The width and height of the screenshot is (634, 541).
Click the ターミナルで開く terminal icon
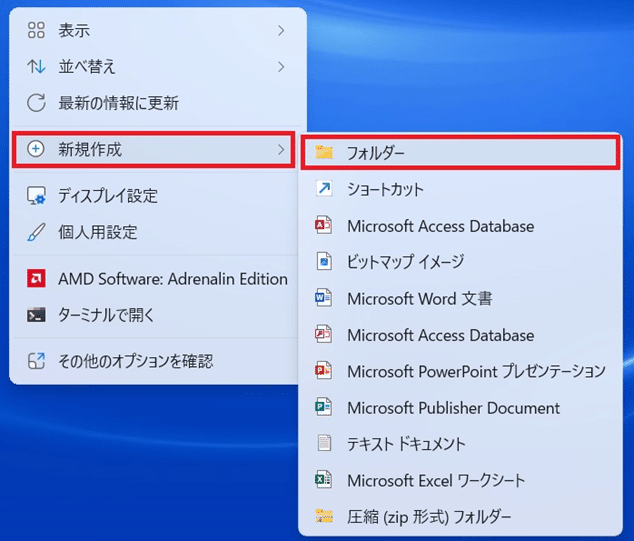pos(36,315)
